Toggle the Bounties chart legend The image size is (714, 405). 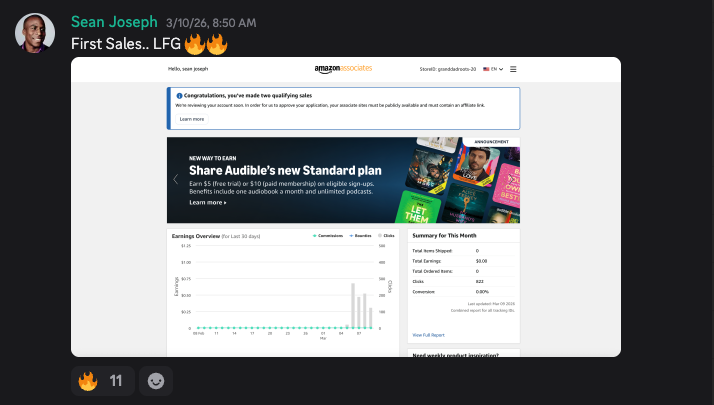click(x=360, y=236)
